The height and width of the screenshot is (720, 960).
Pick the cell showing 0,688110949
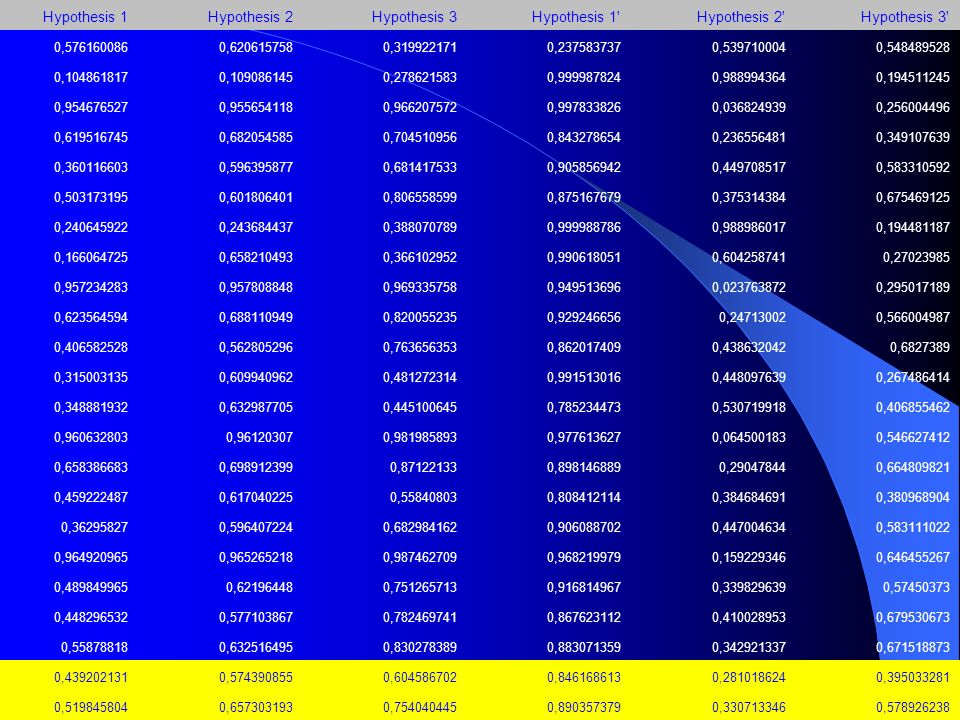pos(256,317)
